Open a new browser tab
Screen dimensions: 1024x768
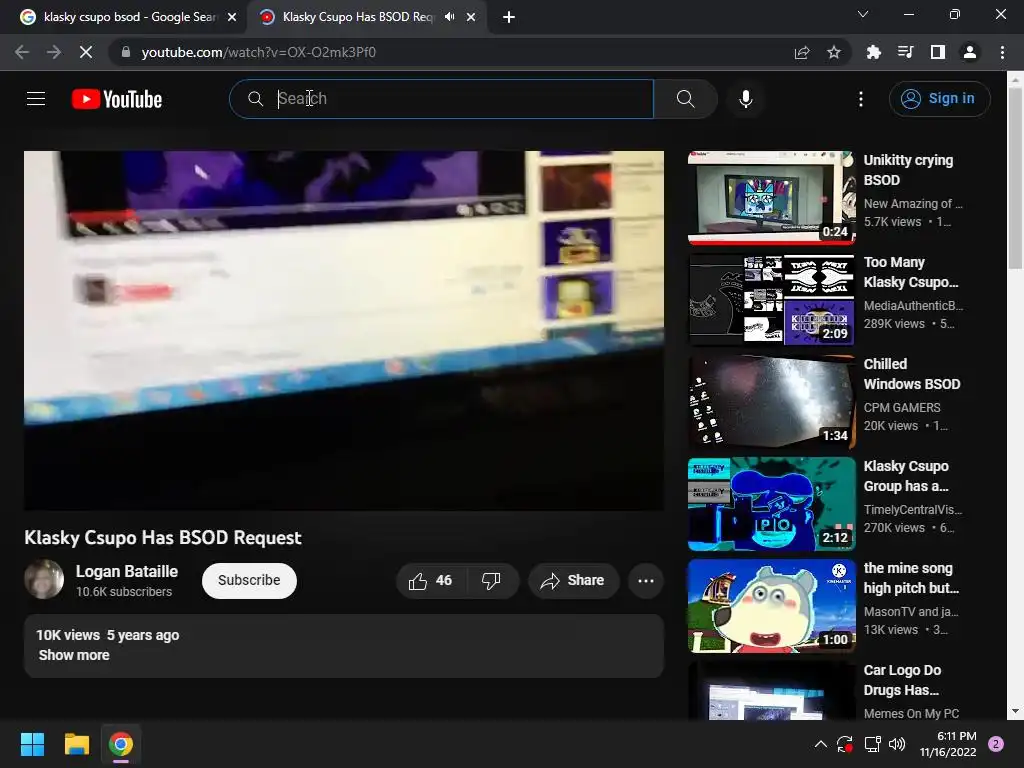[x=509, y=17]
